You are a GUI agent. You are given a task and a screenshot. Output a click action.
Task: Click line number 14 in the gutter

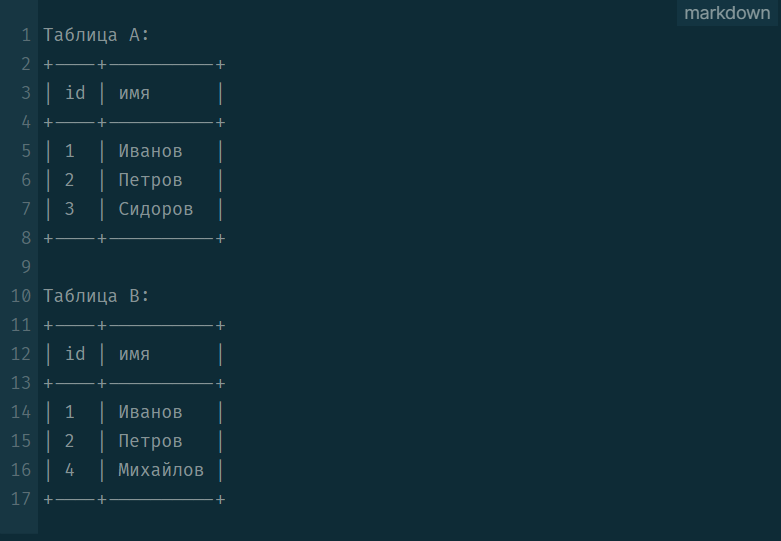[22, 412]
